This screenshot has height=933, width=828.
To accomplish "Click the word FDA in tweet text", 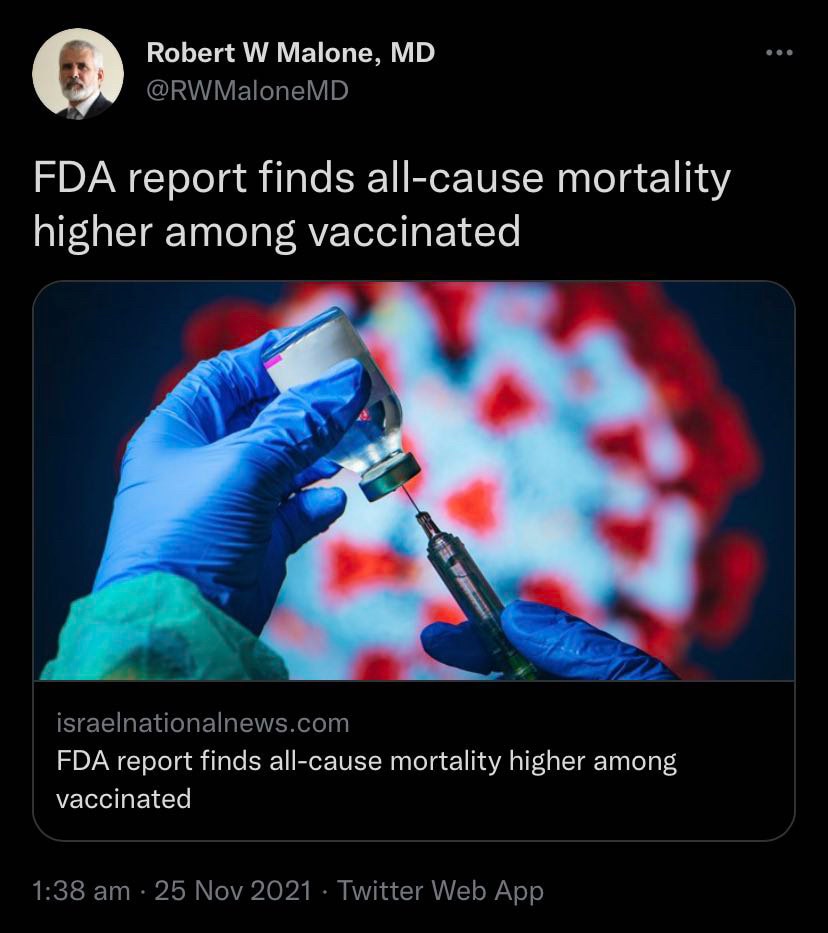I will 74,178.
